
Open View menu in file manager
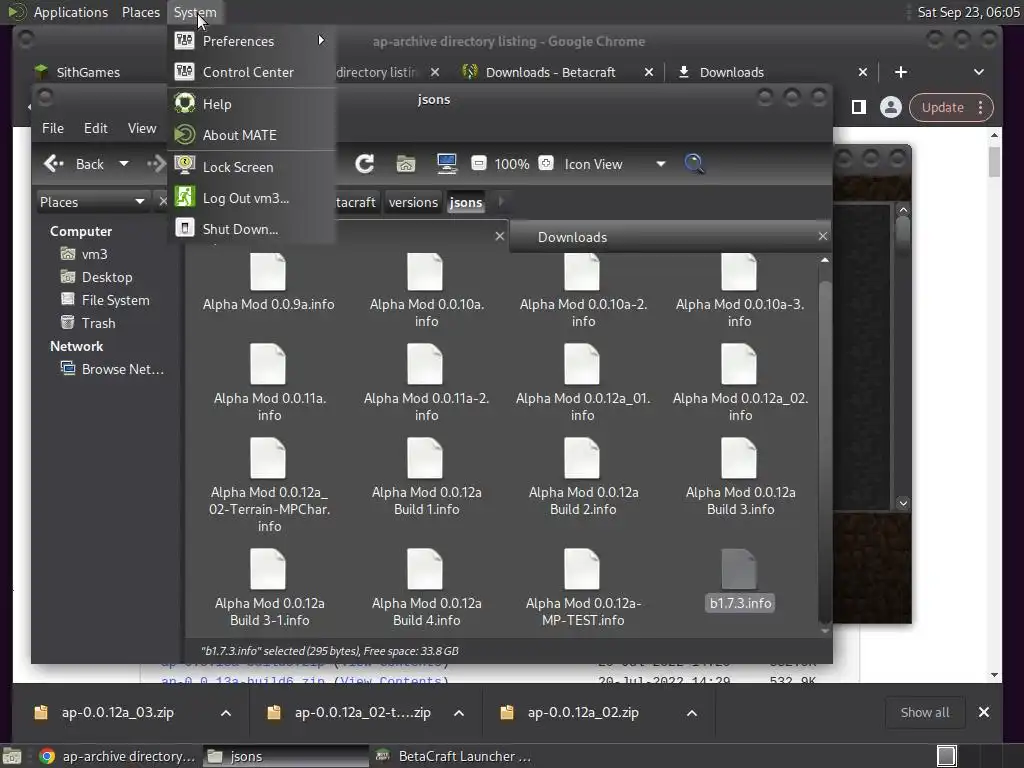142,128
